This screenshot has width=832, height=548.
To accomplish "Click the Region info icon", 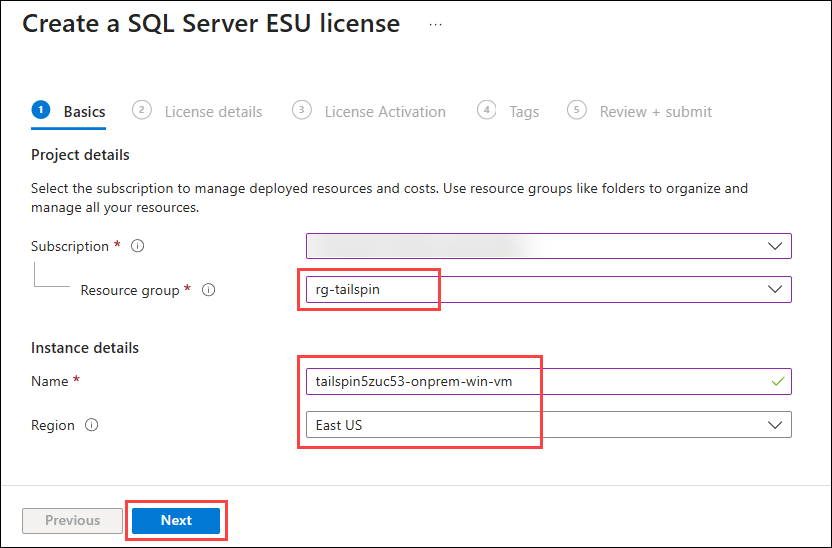I will click(x=91, y=425).
